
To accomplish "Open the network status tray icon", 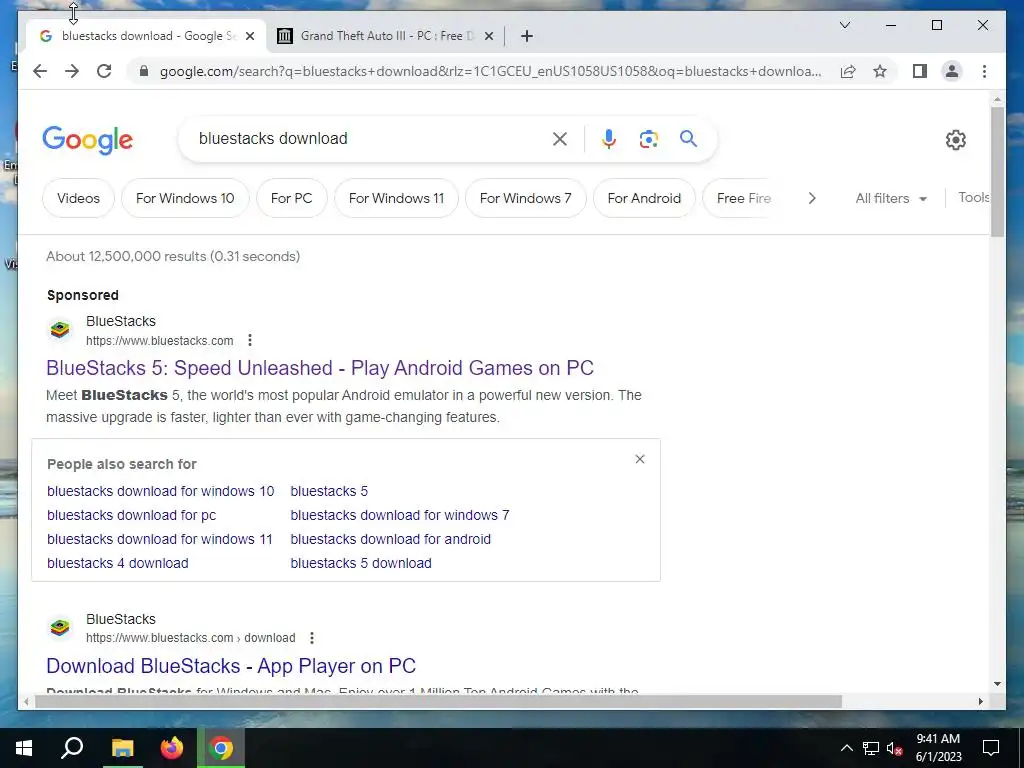I will click(871, 748).
